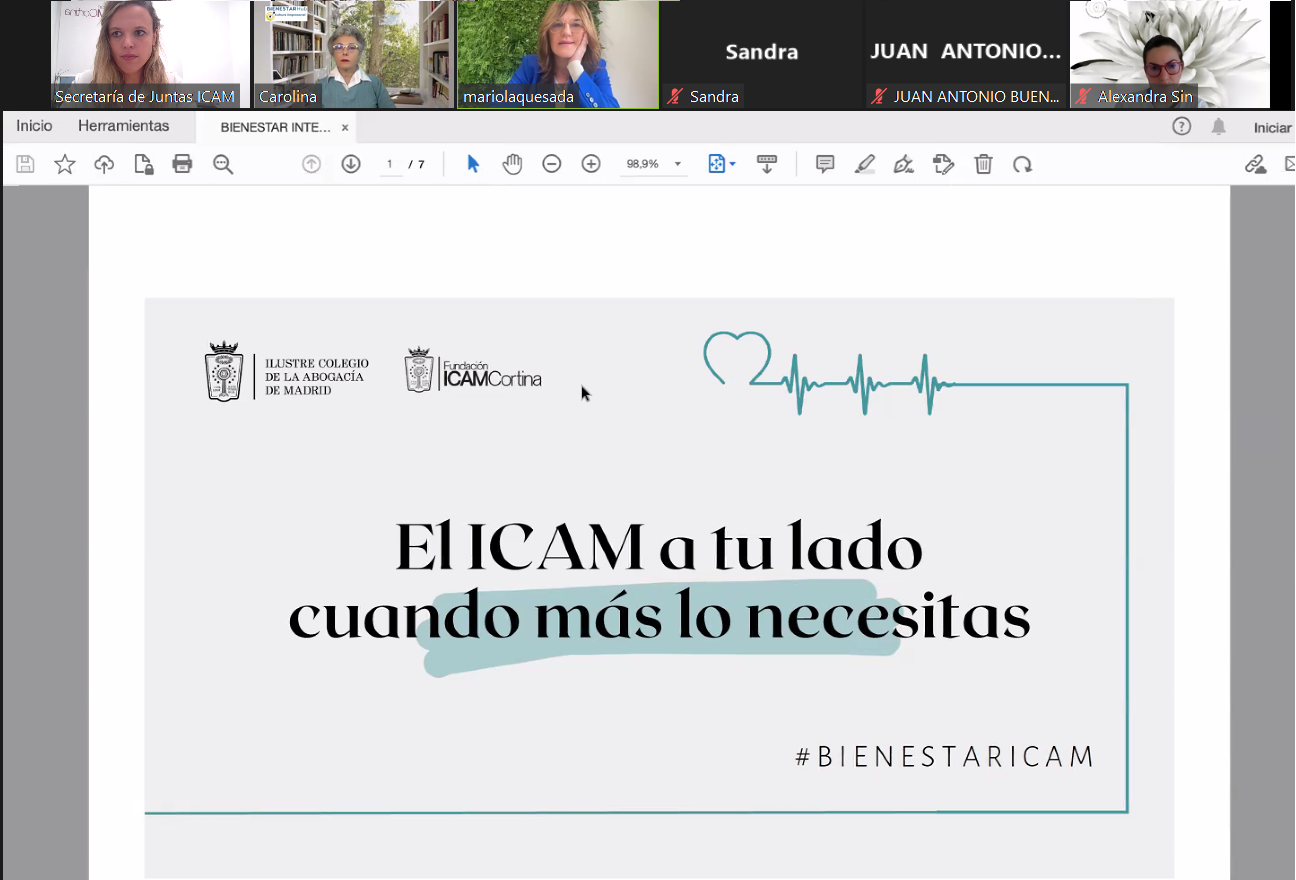1296x880 pixels.
Task: Open the Inicio tab
Action: pyautogui.click(x=34, y=126)
